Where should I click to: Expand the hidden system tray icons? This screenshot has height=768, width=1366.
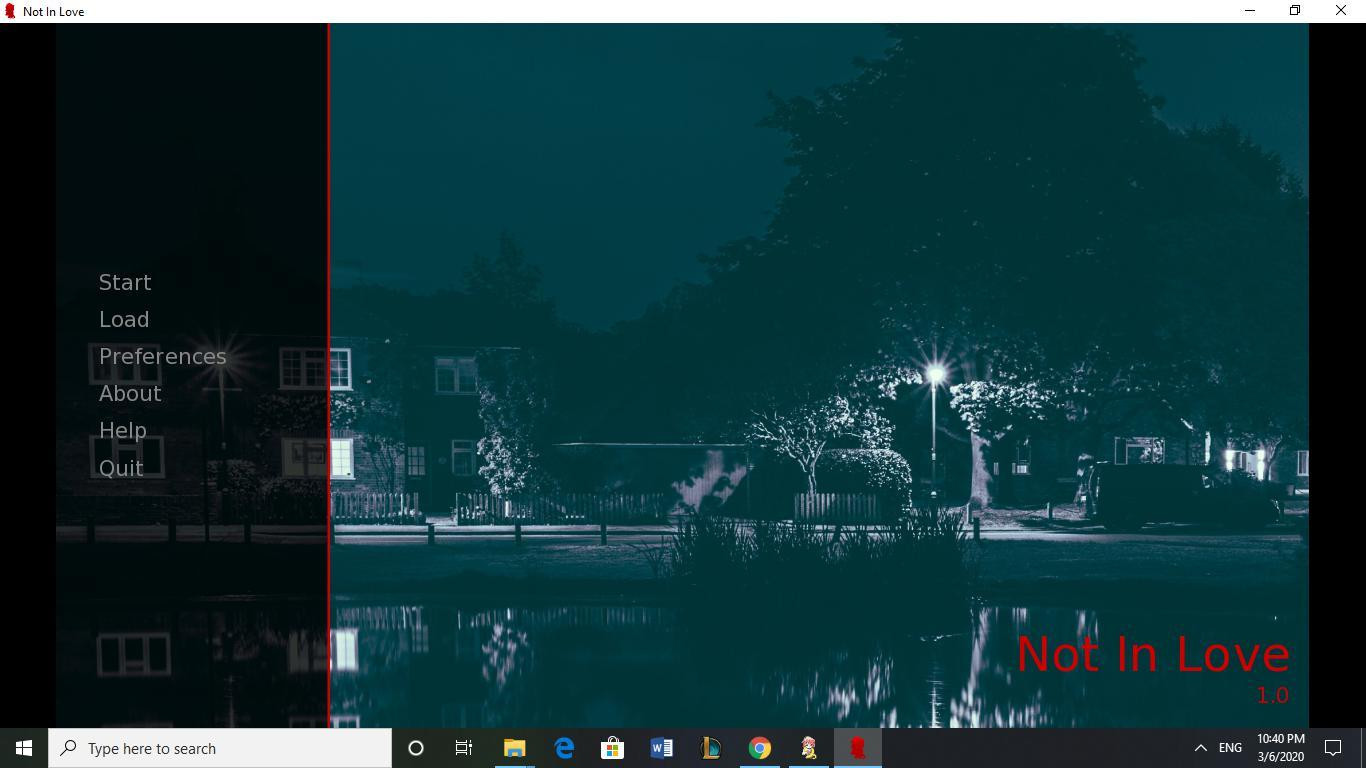click(1200, 748)
